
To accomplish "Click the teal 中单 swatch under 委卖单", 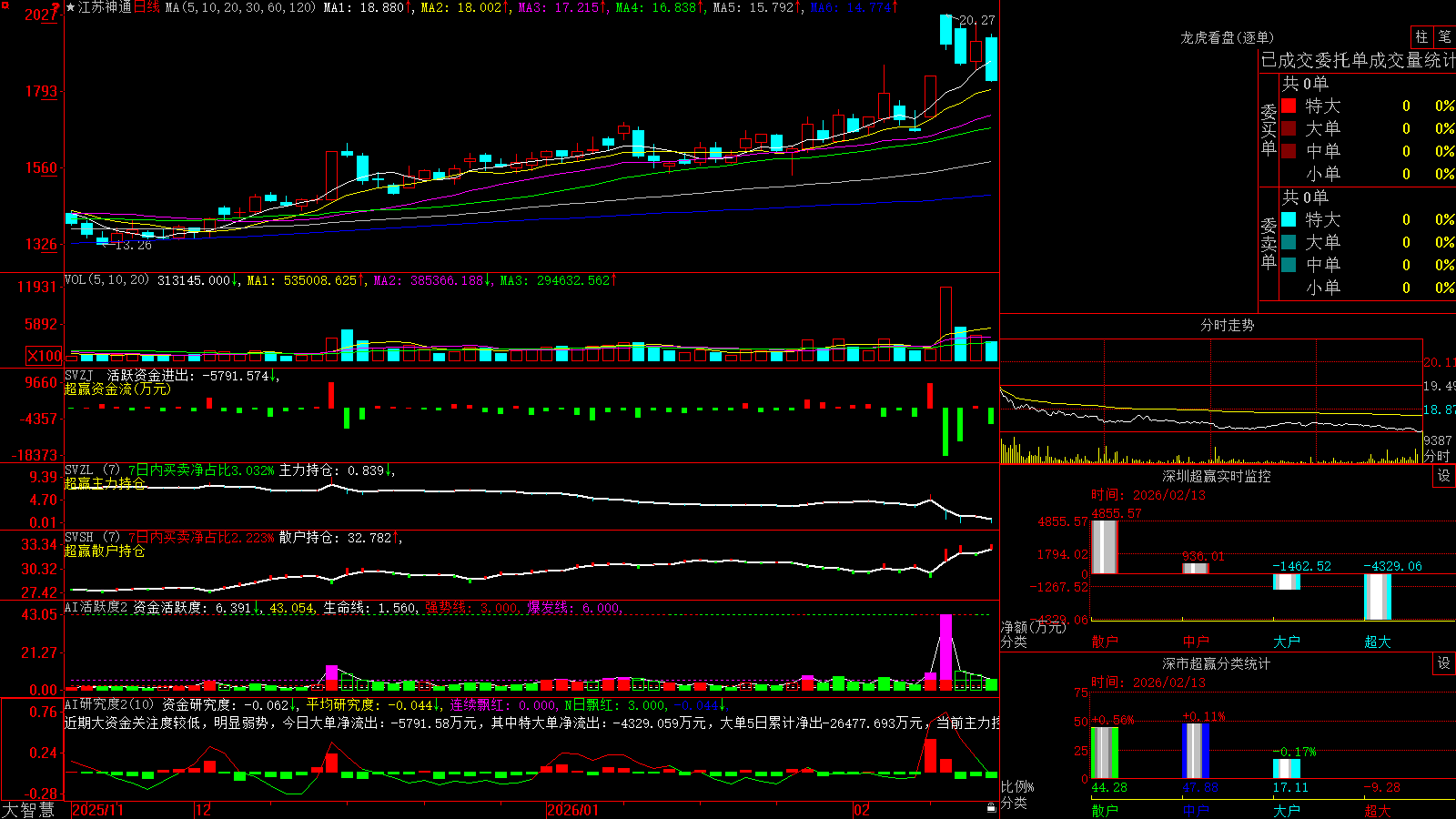I will [x=1289, y=265].
